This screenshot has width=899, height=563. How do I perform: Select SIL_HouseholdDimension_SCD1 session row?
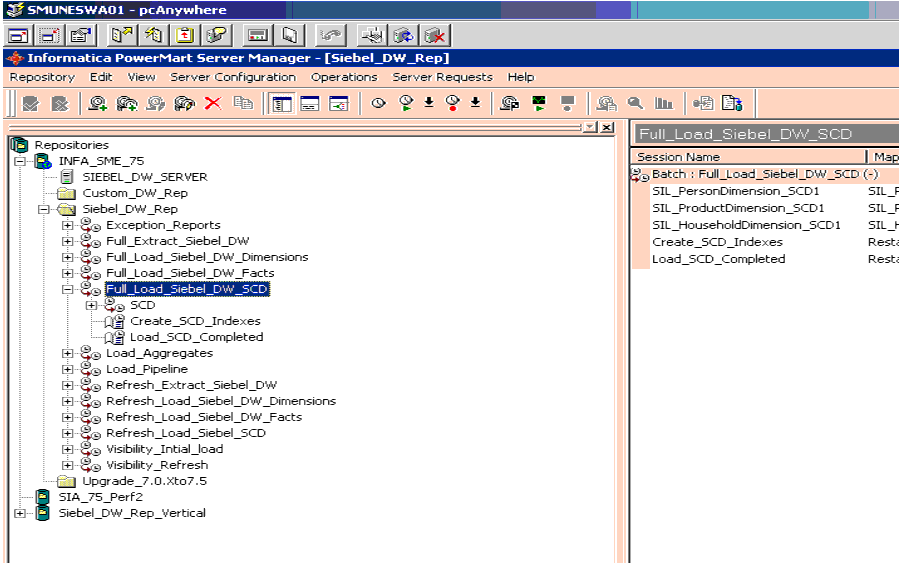[x=746, y=225]
